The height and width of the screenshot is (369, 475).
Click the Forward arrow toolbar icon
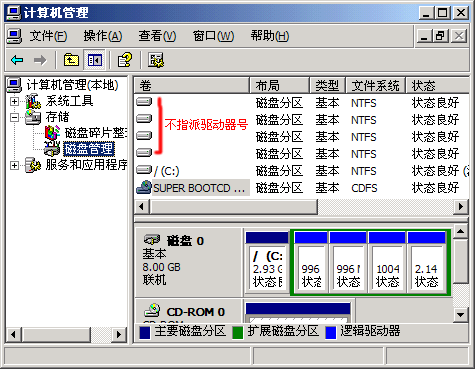pyautogui.click(x=40, y=60)
